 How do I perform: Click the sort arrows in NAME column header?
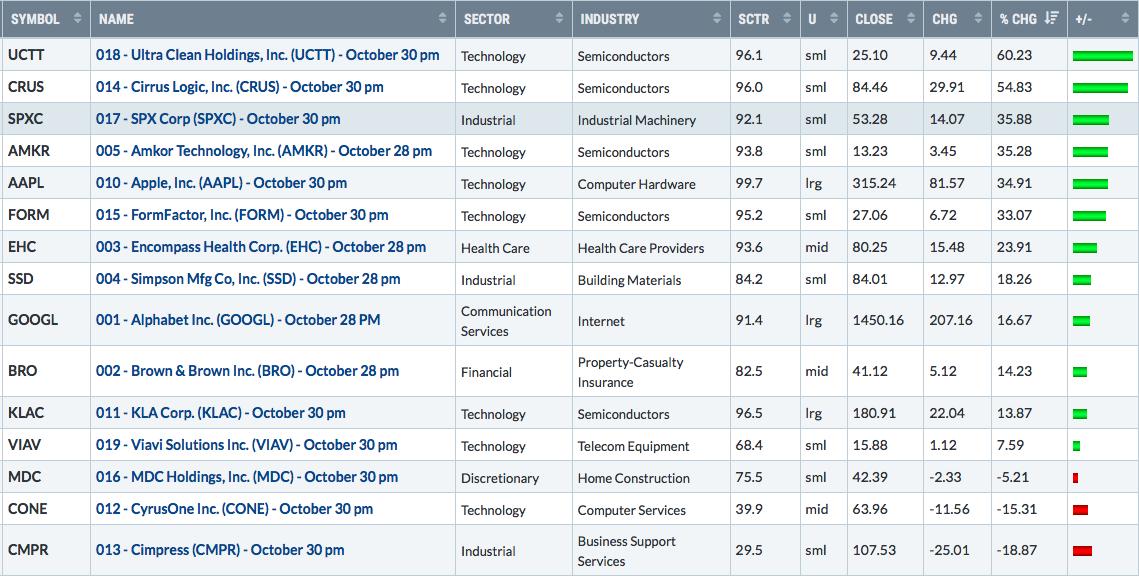442,19
